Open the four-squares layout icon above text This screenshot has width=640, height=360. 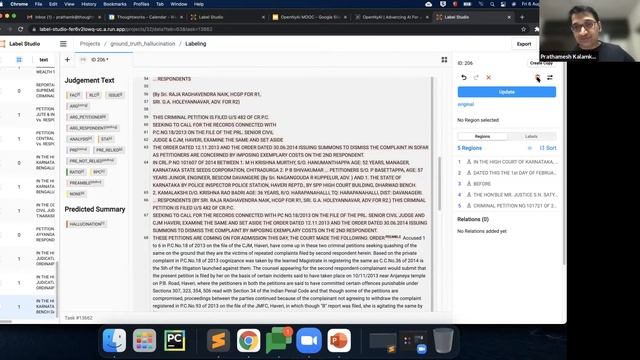pos(444,60)
